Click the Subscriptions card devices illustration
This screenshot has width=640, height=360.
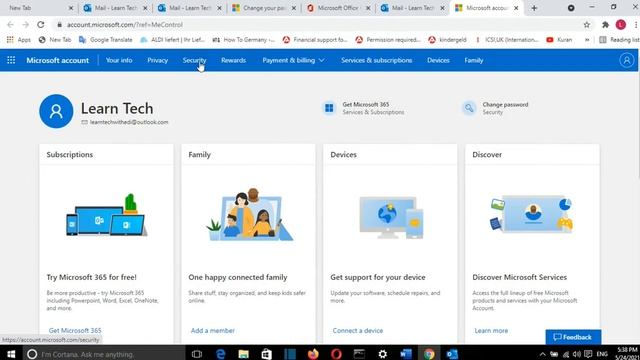pyautogui.click(x=106, y=215)
